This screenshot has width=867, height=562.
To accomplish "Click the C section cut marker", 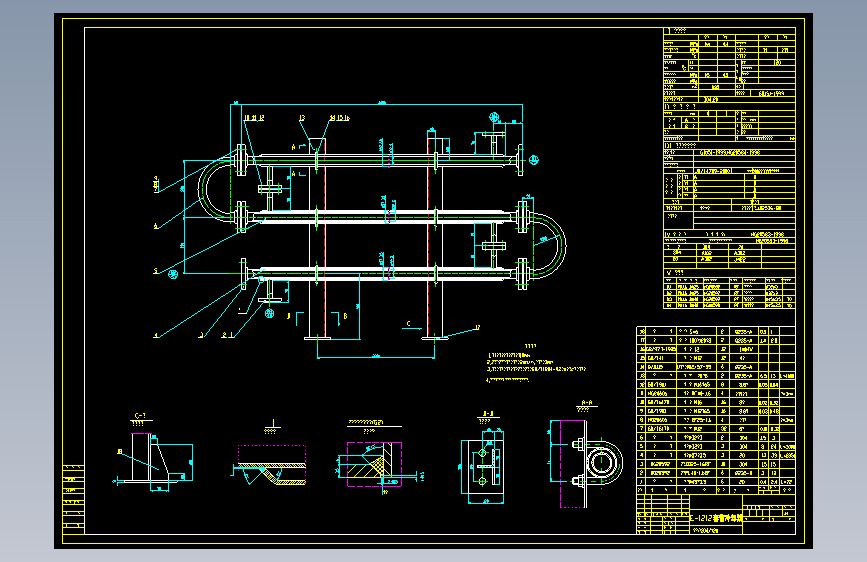I will pyautogui.click(x=411, y=326).
